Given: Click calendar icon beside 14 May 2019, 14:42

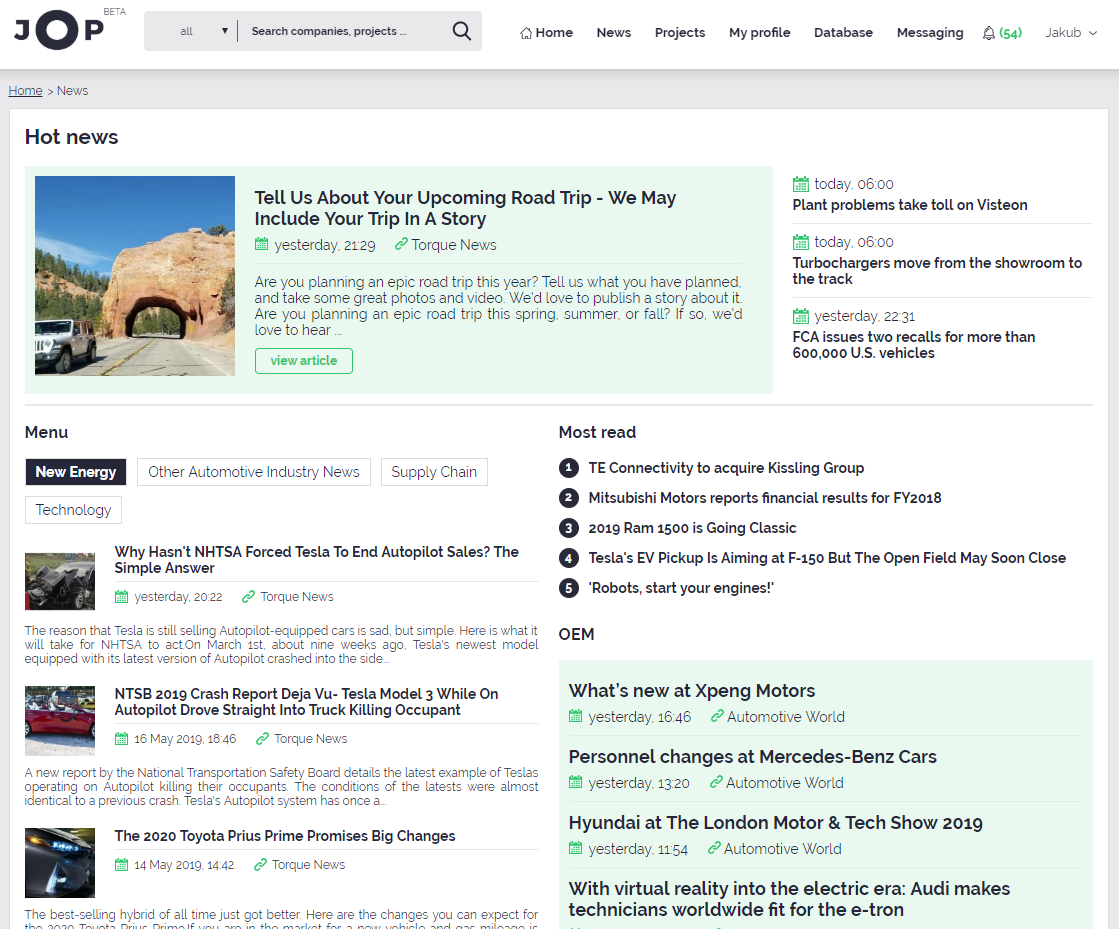Looking at the screenshot, I should tap(121, 865).
